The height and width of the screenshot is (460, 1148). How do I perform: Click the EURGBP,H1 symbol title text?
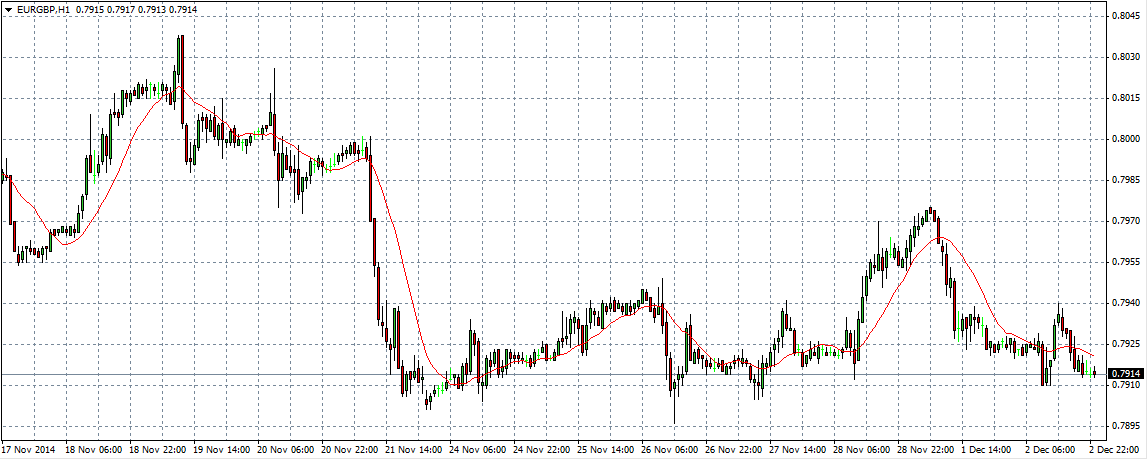pyautogui.click(x=42, y=9)
